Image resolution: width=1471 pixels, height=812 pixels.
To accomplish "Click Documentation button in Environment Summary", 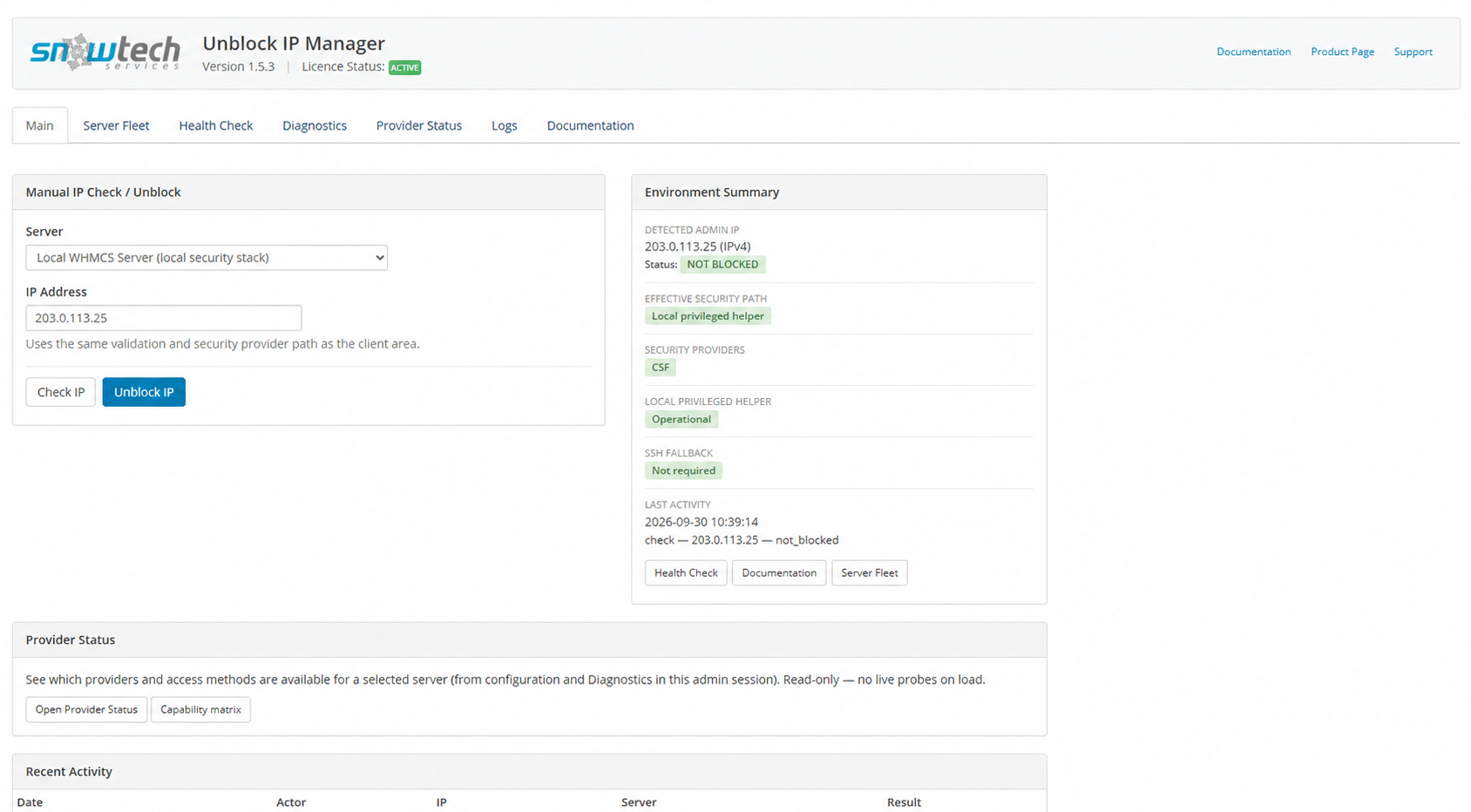I will [x=779, y=572].
